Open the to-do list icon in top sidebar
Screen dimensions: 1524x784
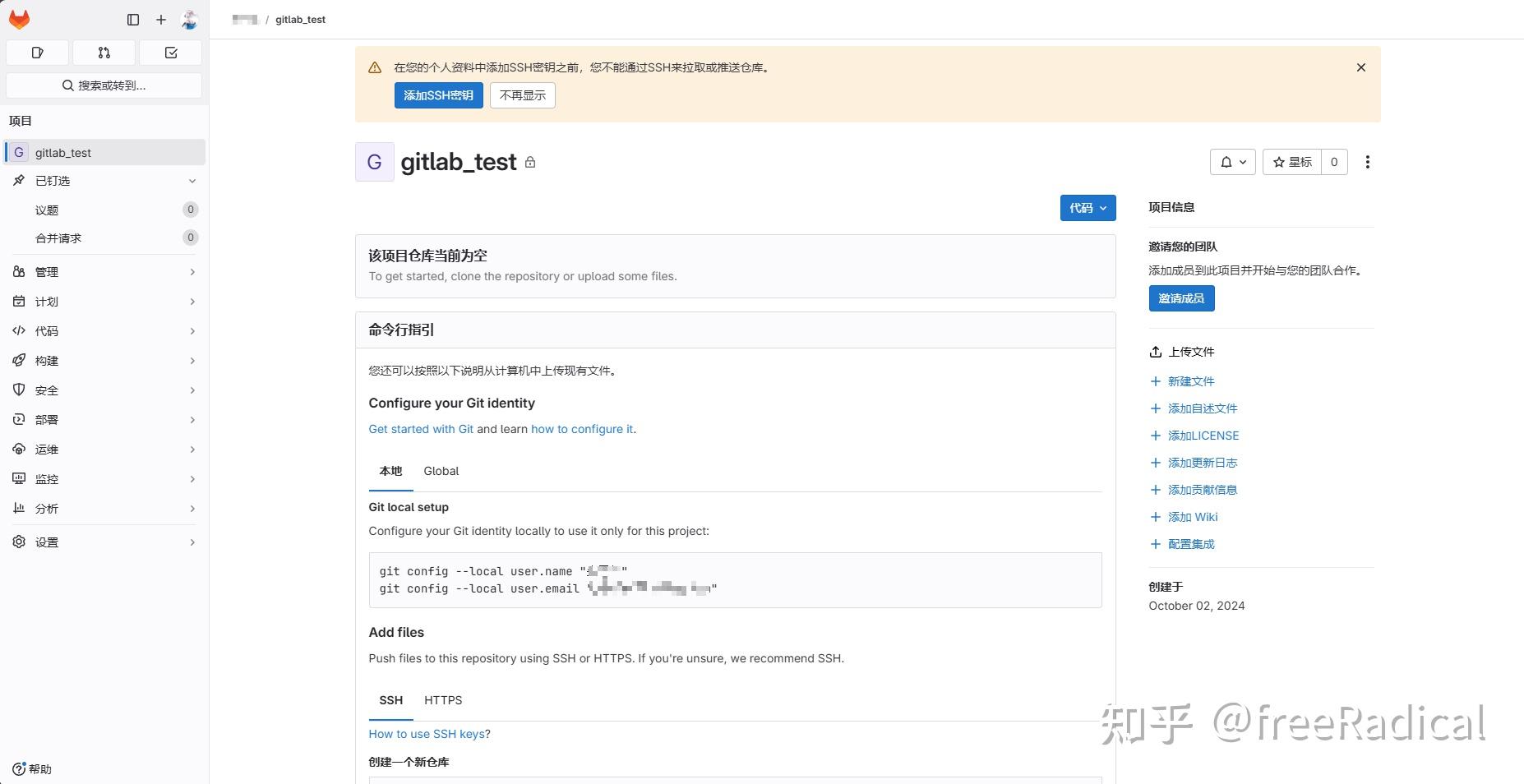(x=171, y=53)
